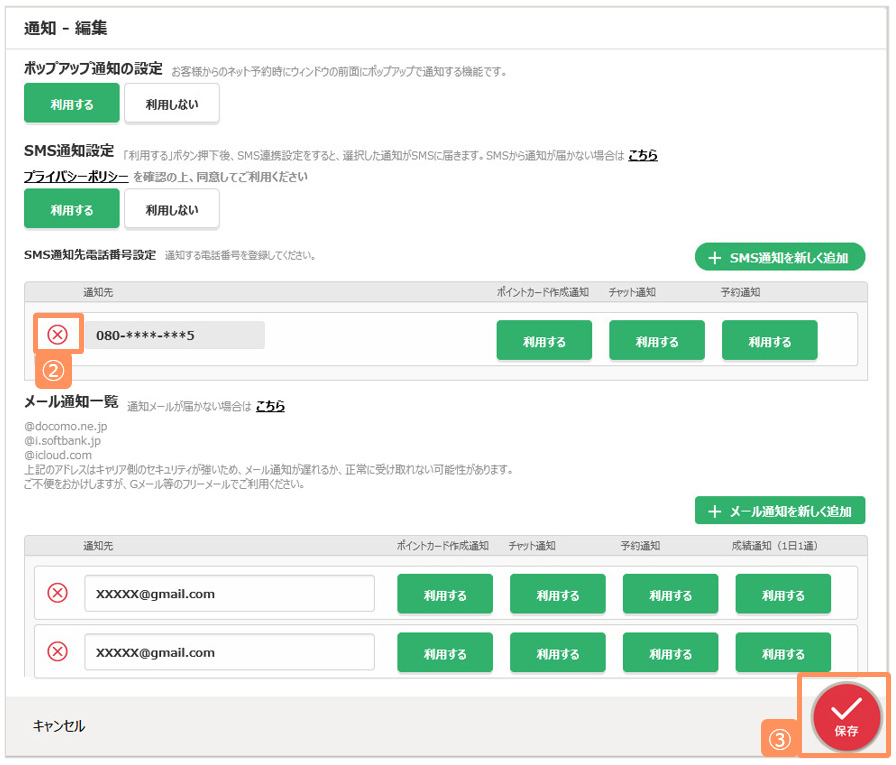Image resolution: width=896 pixels, height=765 pixels.
Task: Enable SMS notification with 利用する
Action: pyautogui.click(x=72, y=209)
